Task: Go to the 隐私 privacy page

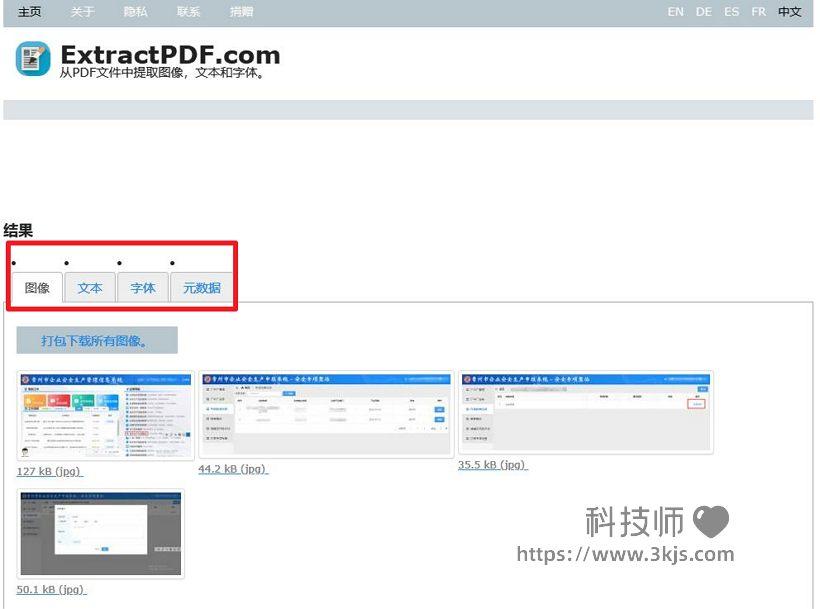Action: click(135, 12)
